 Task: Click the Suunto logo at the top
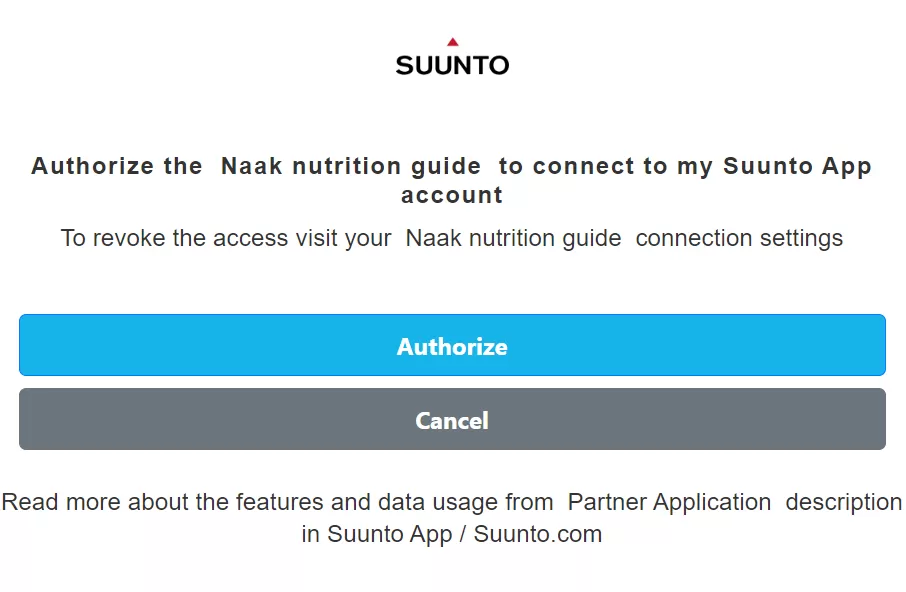click(452, 58)
